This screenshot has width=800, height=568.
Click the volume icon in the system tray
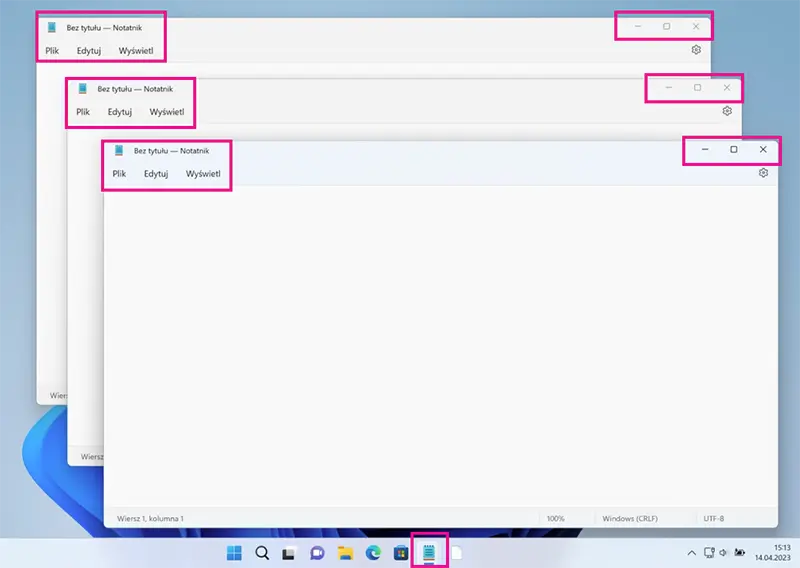click(x=723, y=552)
